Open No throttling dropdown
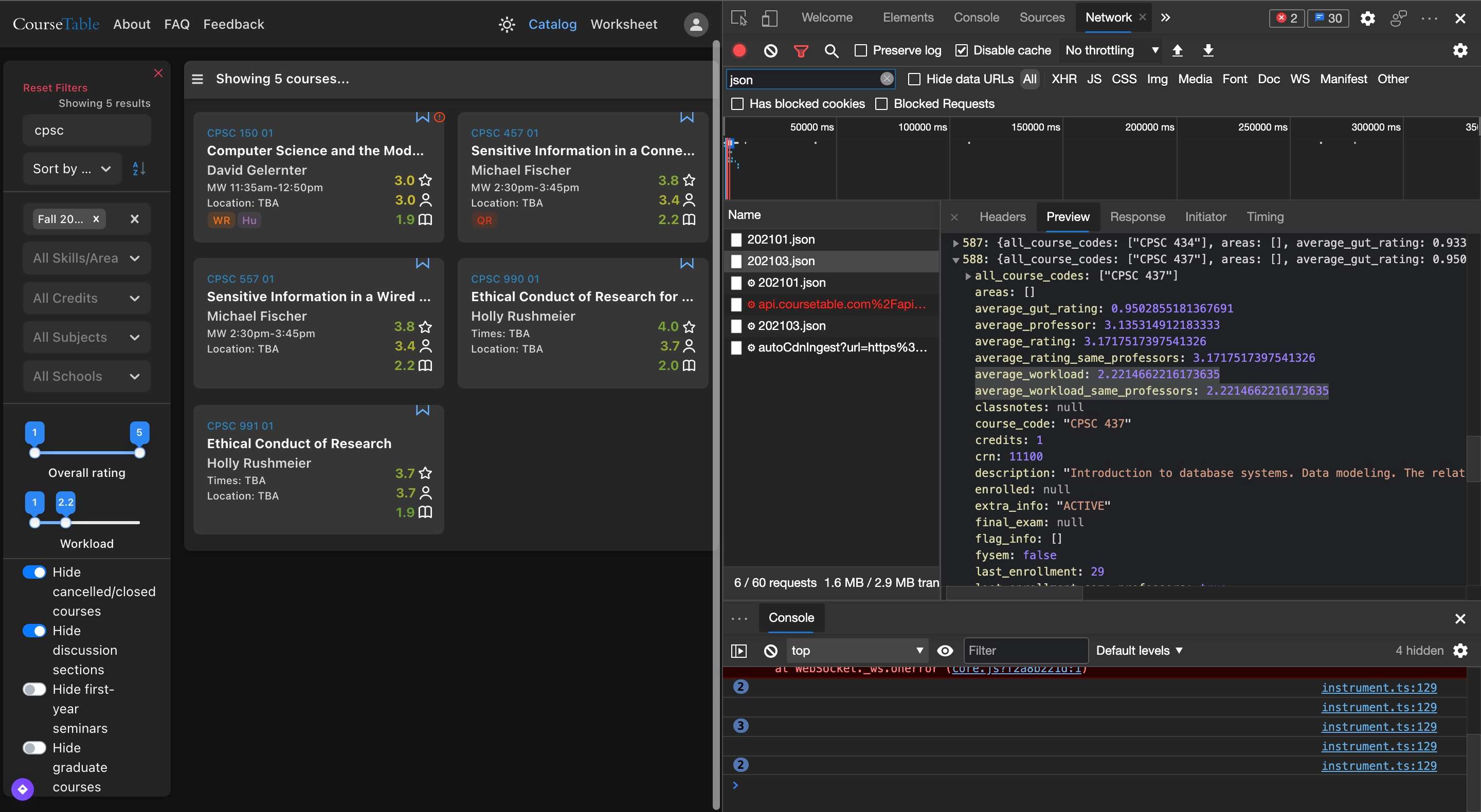1481x812 pixels. tap(1111, 50)
